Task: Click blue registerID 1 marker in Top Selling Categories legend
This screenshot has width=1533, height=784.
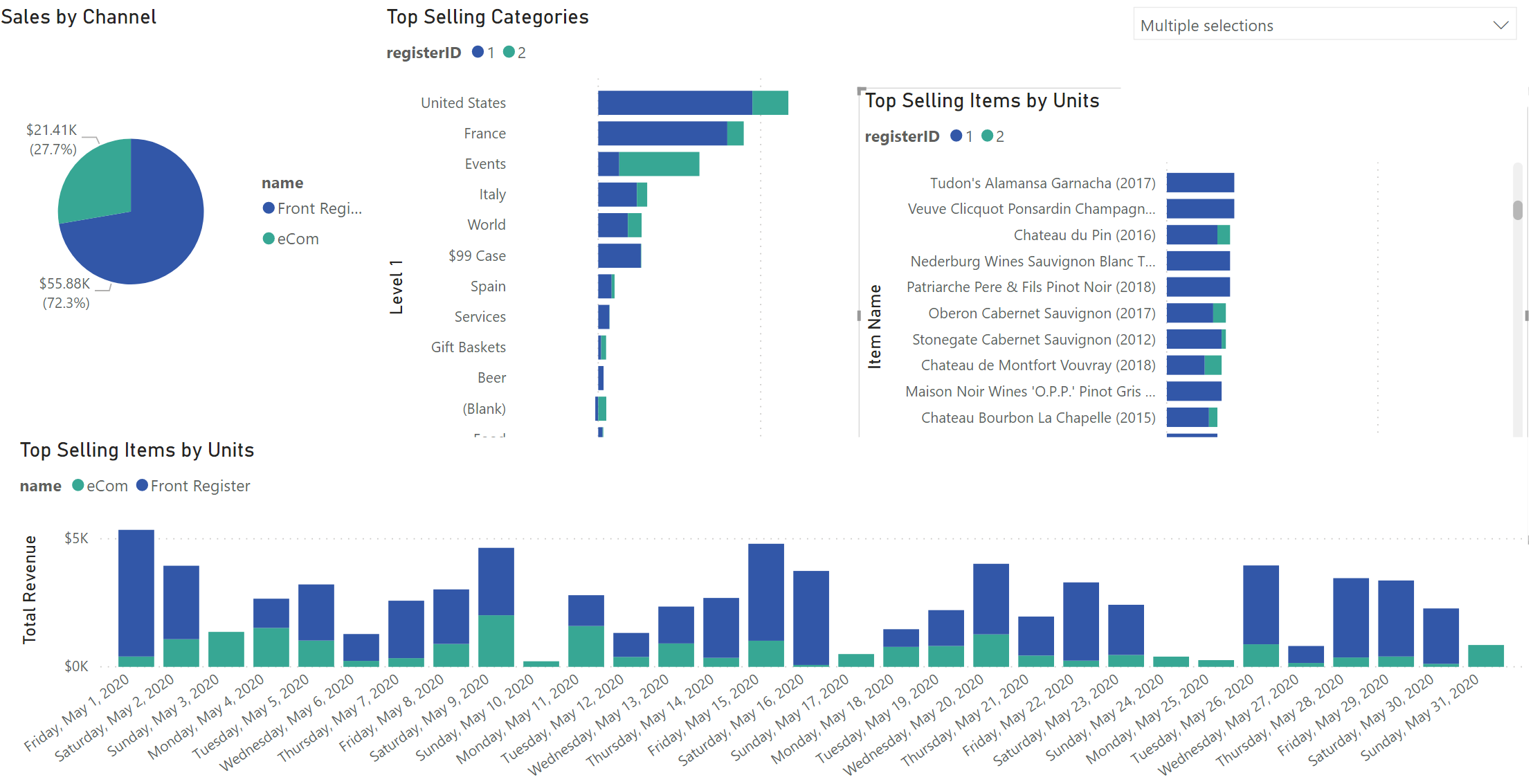Action: [x=478, y=52]
